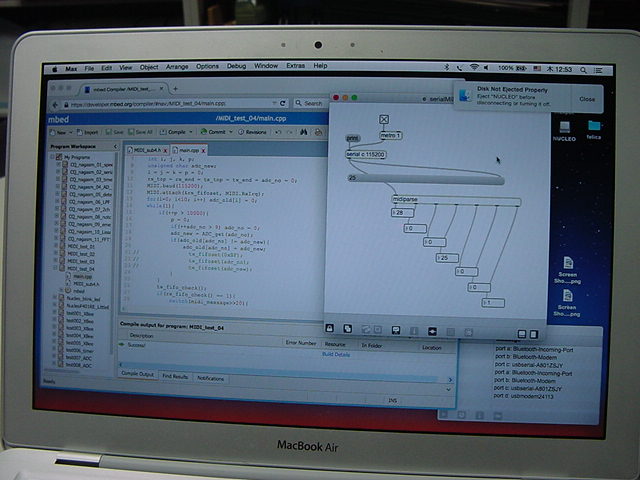Select the NUCLEO drive desktop icon
Viewport: 640px width, 480px height.
click(564, 131)
